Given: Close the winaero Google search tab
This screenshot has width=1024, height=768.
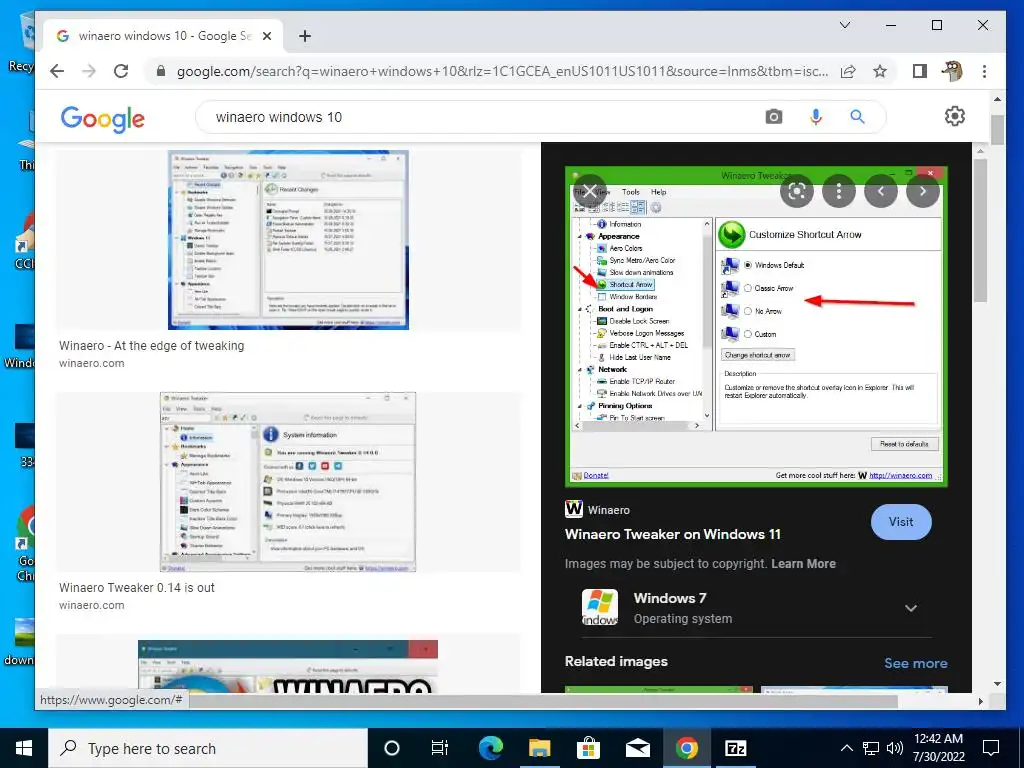Looking at the screenshot, I should click(x=266, y=36).
